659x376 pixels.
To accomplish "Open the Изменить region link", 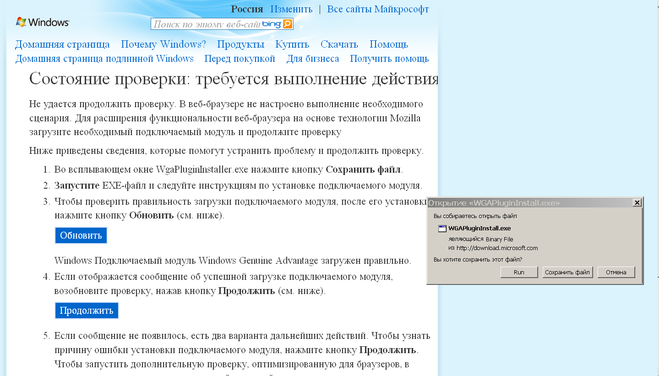I will 291,9.
